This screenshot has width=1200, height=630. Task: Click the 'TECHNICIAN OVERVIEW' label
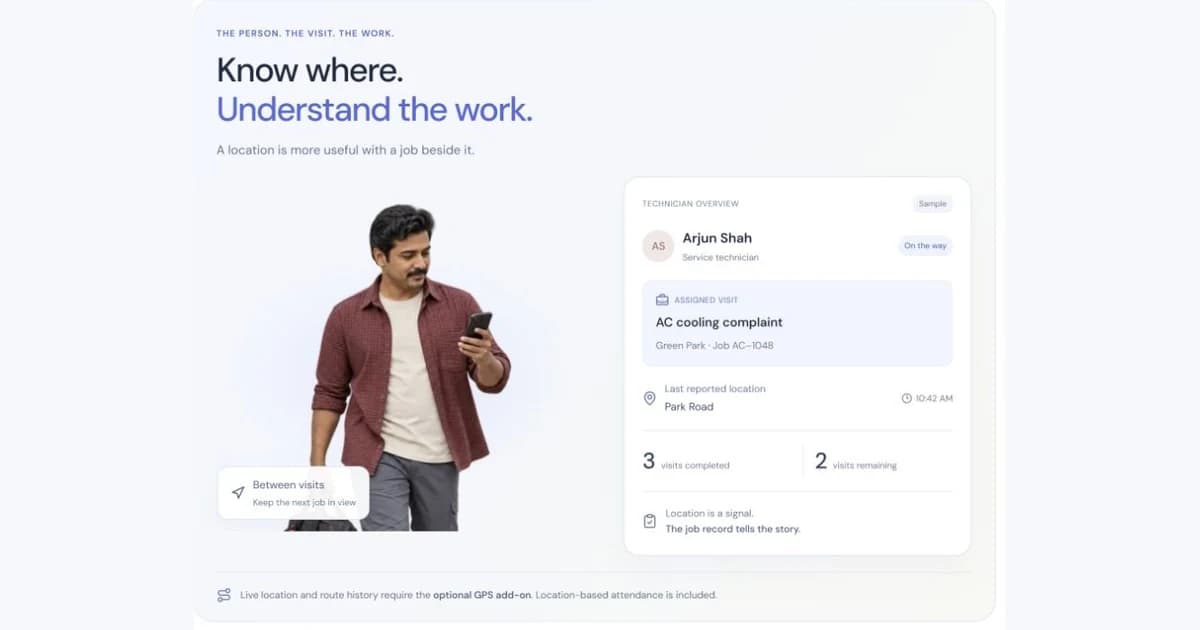[691, 204]
